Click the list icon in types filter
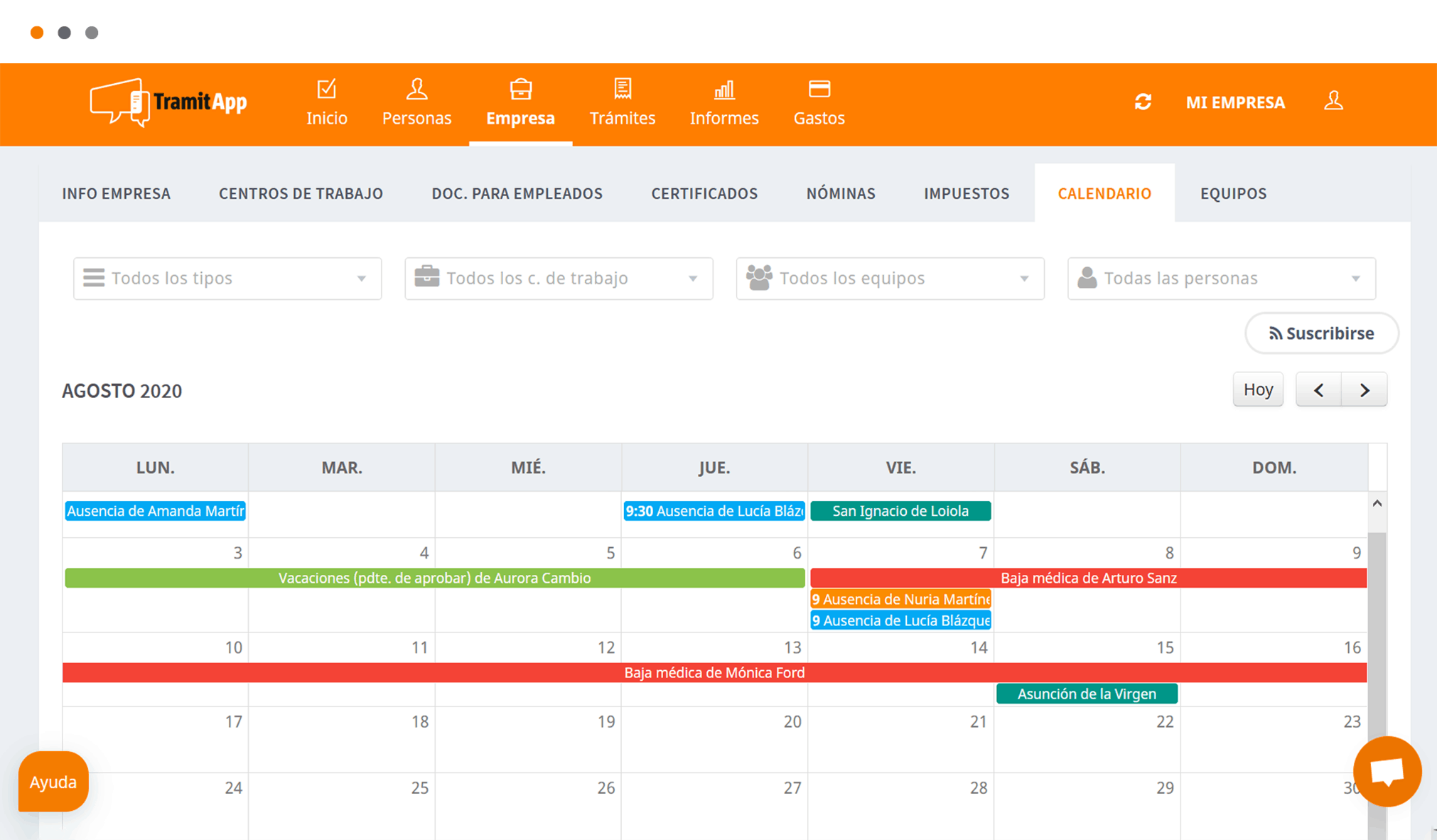Screen dimensions: 1437x840 click(94, 278)
